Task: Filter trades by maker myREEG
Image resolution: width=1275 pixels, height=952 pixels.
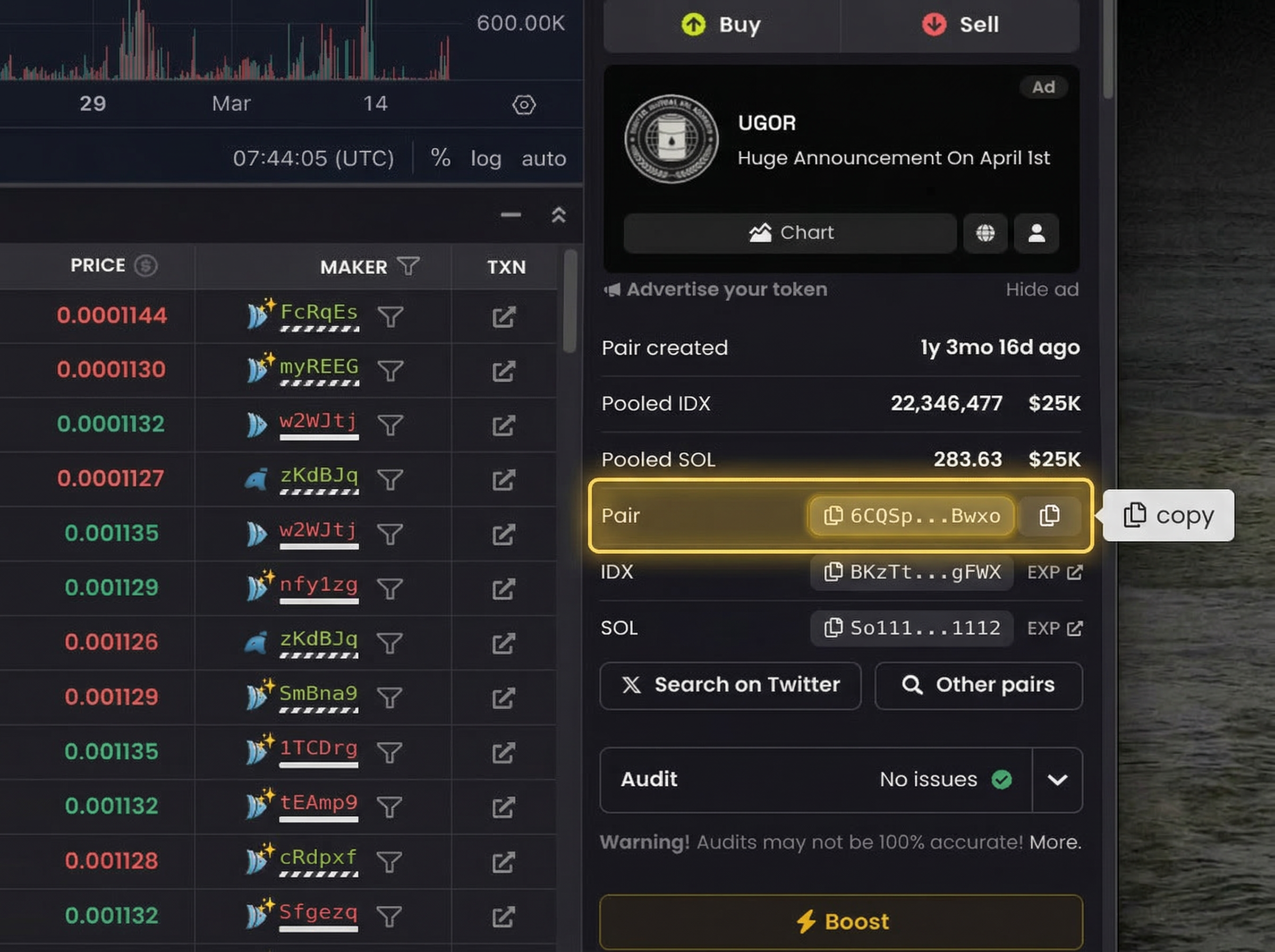Action: click(x=390, y=370)
